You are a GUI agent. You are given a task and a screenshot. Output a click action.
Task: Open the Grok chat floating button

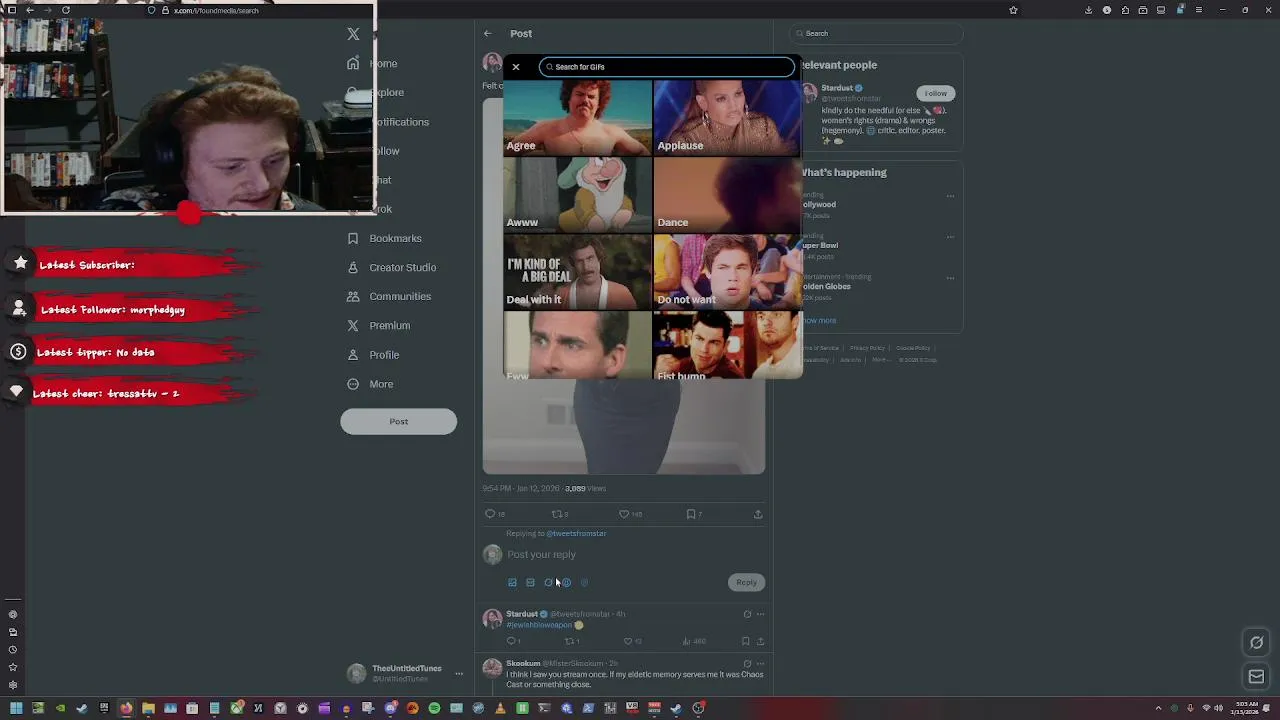pyautogui.click(x=1257, y=643)
